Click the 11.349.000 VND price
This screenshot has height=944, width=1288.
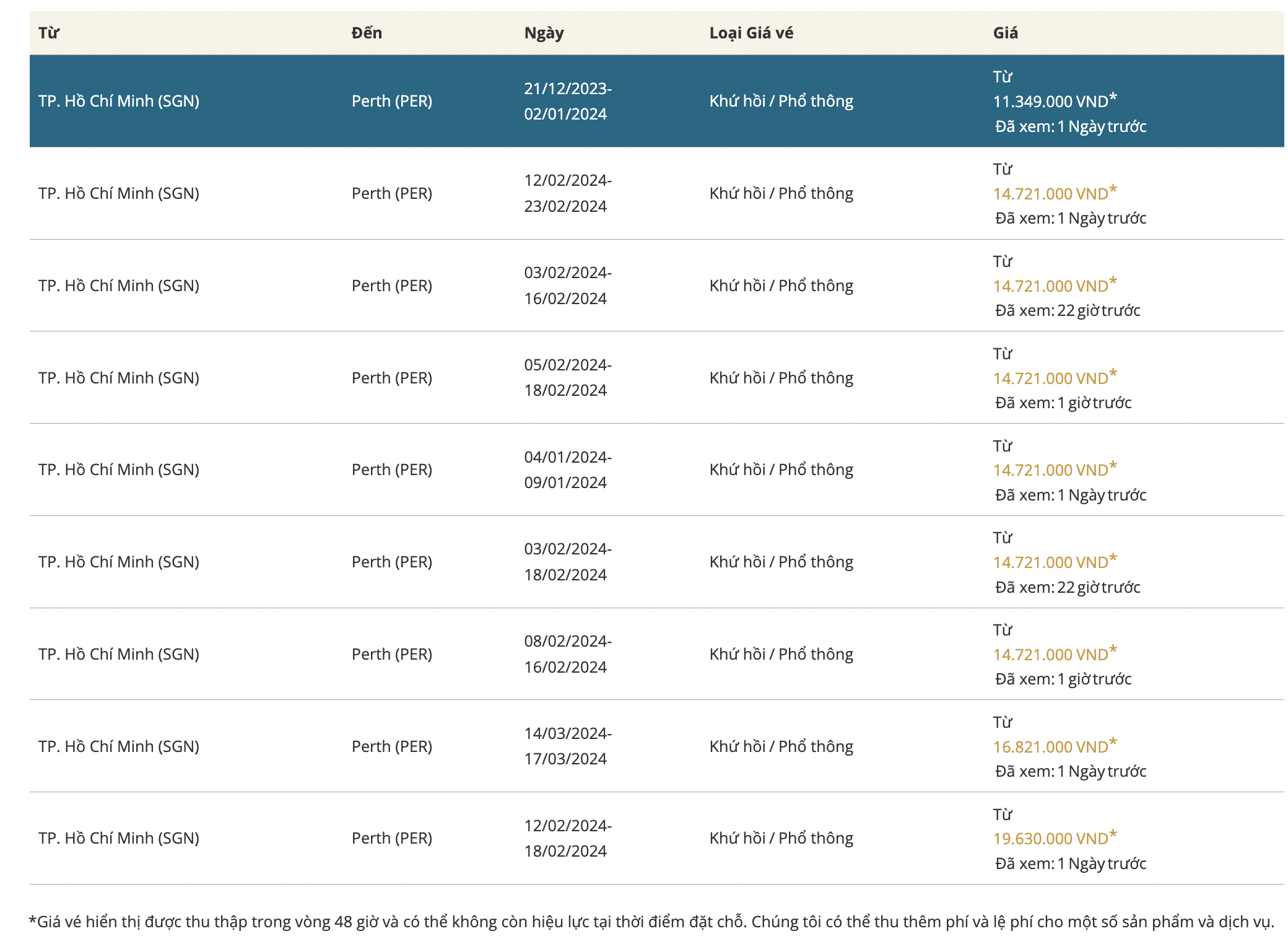[x=1050, y=102]
